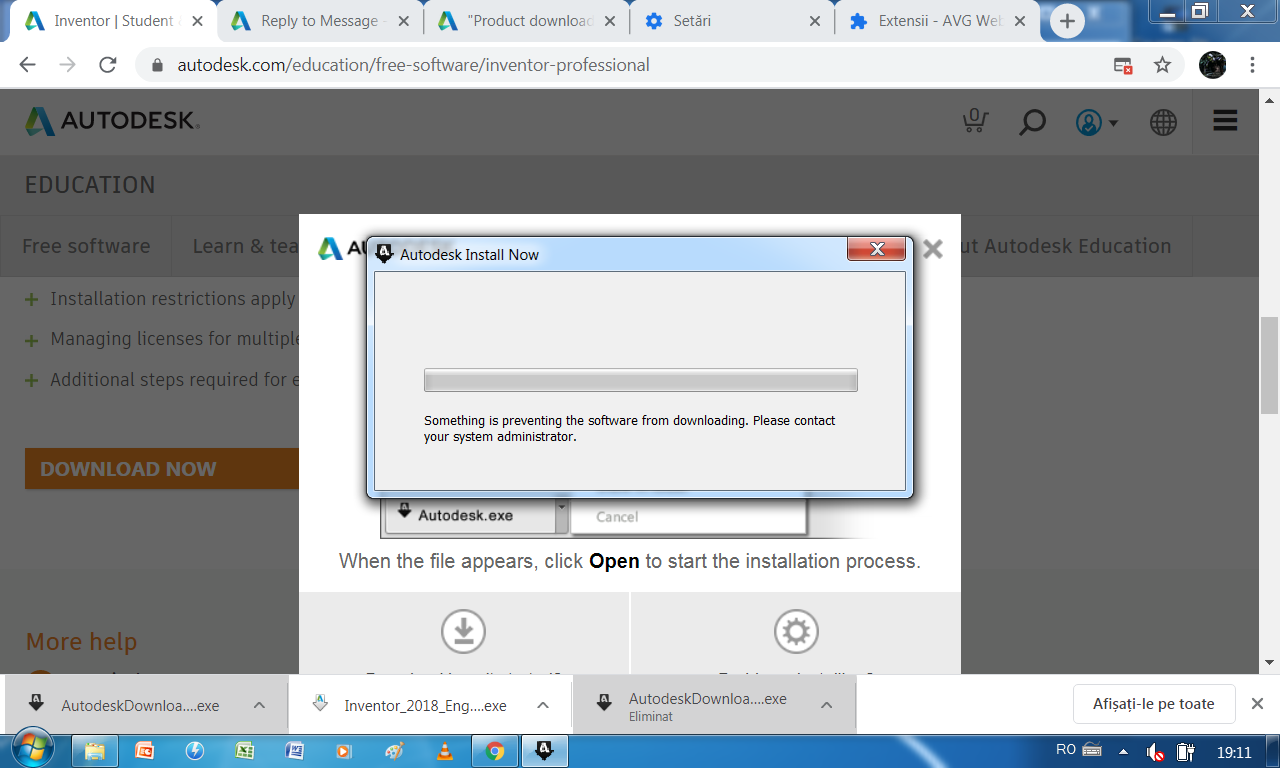Image resolution: width=1280 pixels, height=768 pixels.
Task: Click the blocked pop-up icon in address bar
Action: [x=1123, y=65]
